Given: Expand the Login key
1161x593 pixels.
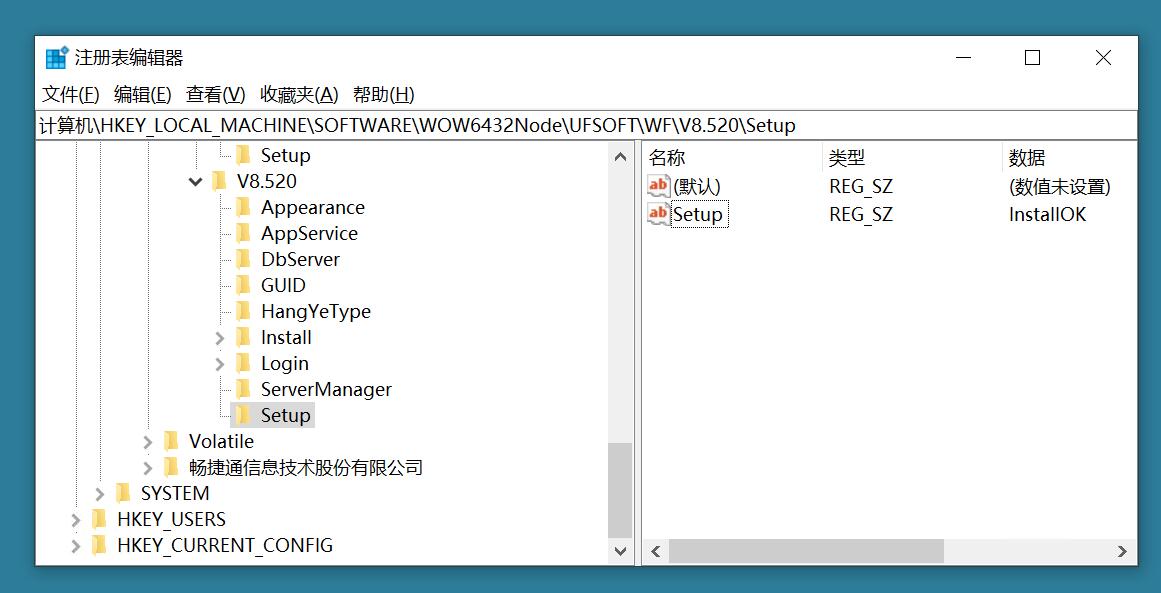Looking at the screenshot, I should point(219,364).
